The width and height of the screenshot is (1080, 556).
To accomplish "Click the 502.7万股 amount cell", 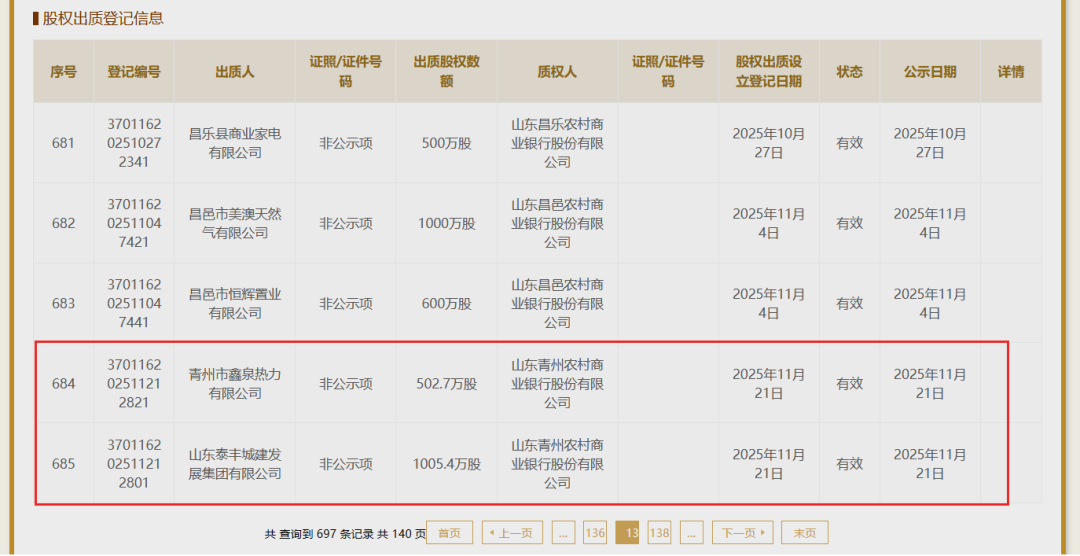I will click(x=446, y=383).
